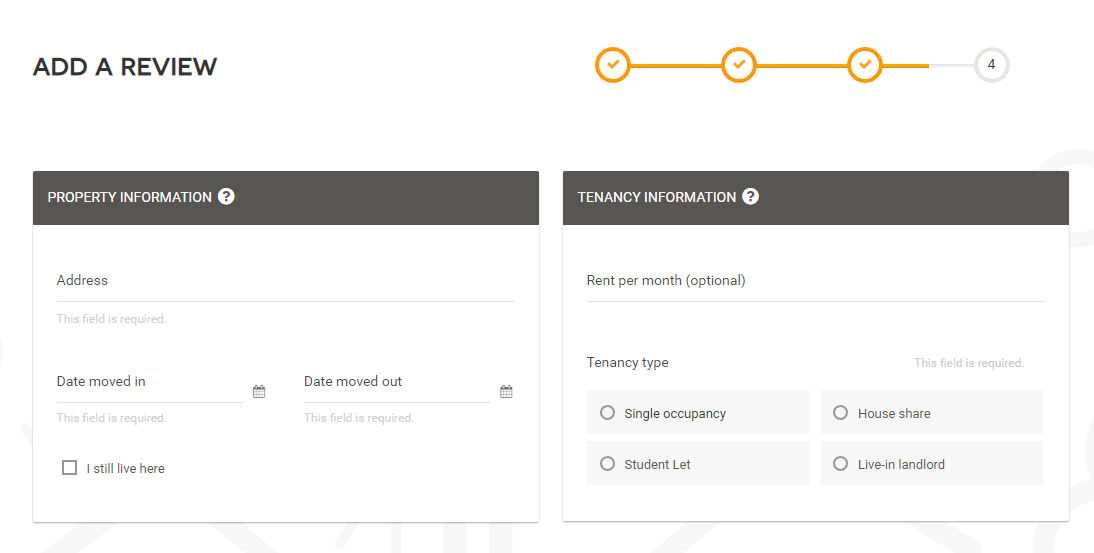1094x553 pixels.
Task: Click the Property Information help icon
Action: [227, 196]
